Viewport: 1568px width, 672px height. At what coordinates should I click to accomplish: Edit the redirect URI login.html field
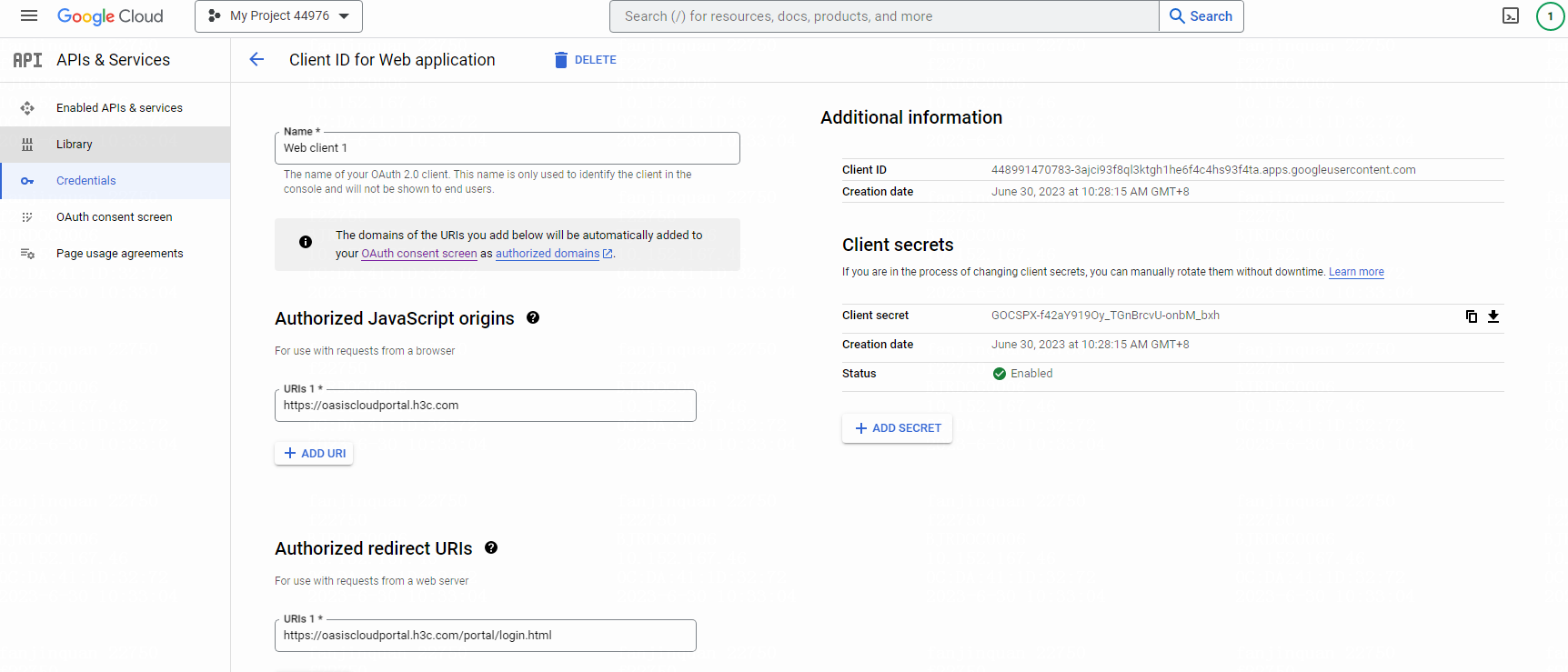coord(486,636)
